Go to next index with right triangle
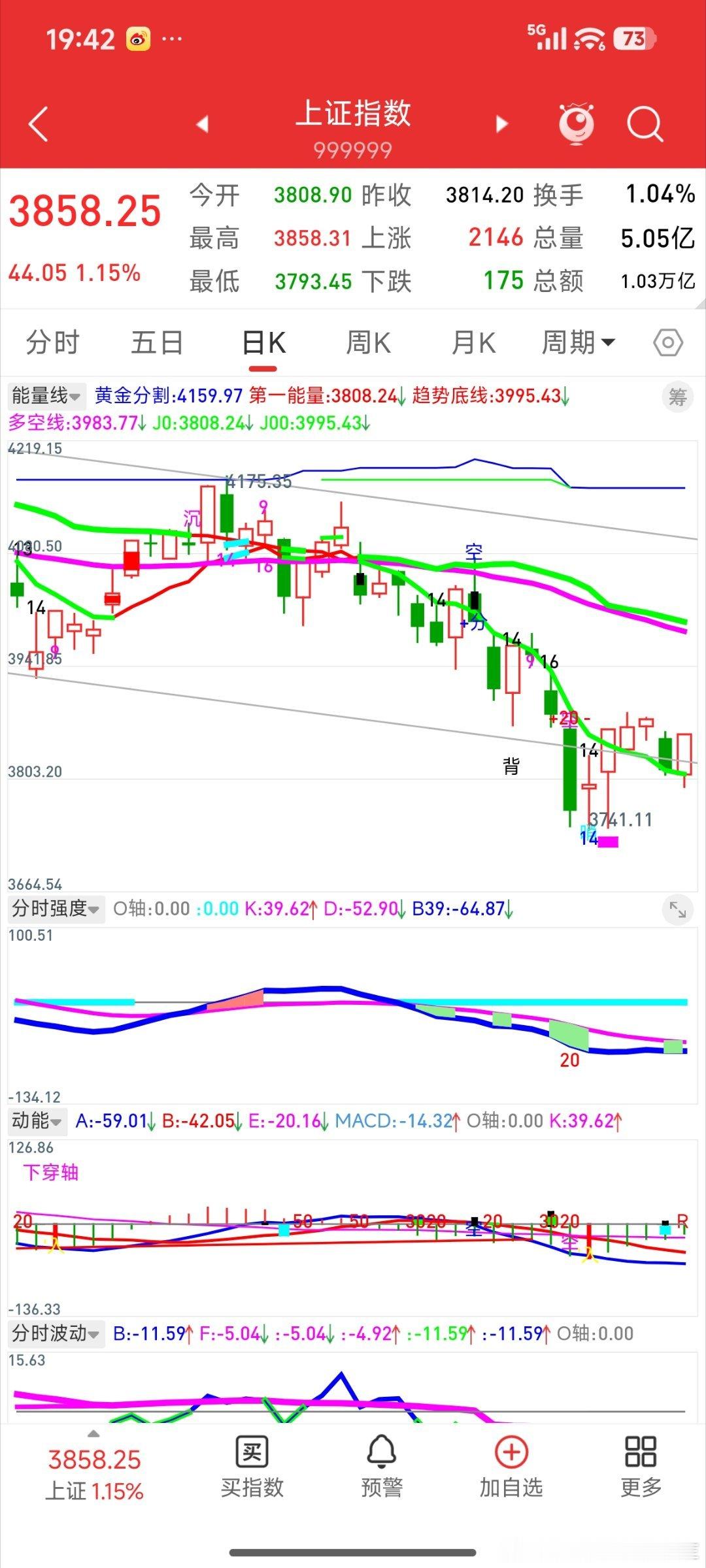 501,123
